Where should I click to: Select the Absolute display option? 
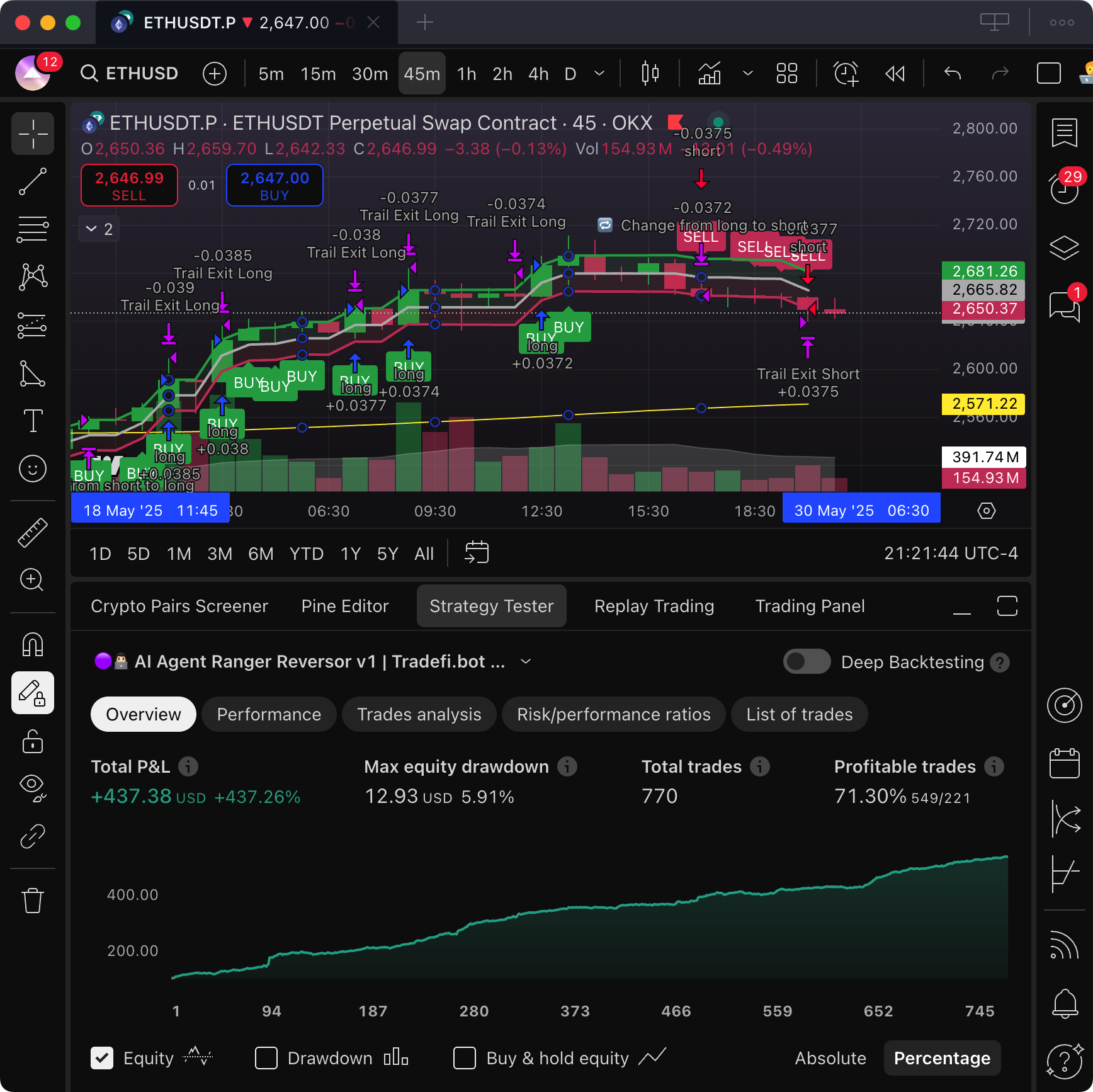click(x=830, y=1058)
